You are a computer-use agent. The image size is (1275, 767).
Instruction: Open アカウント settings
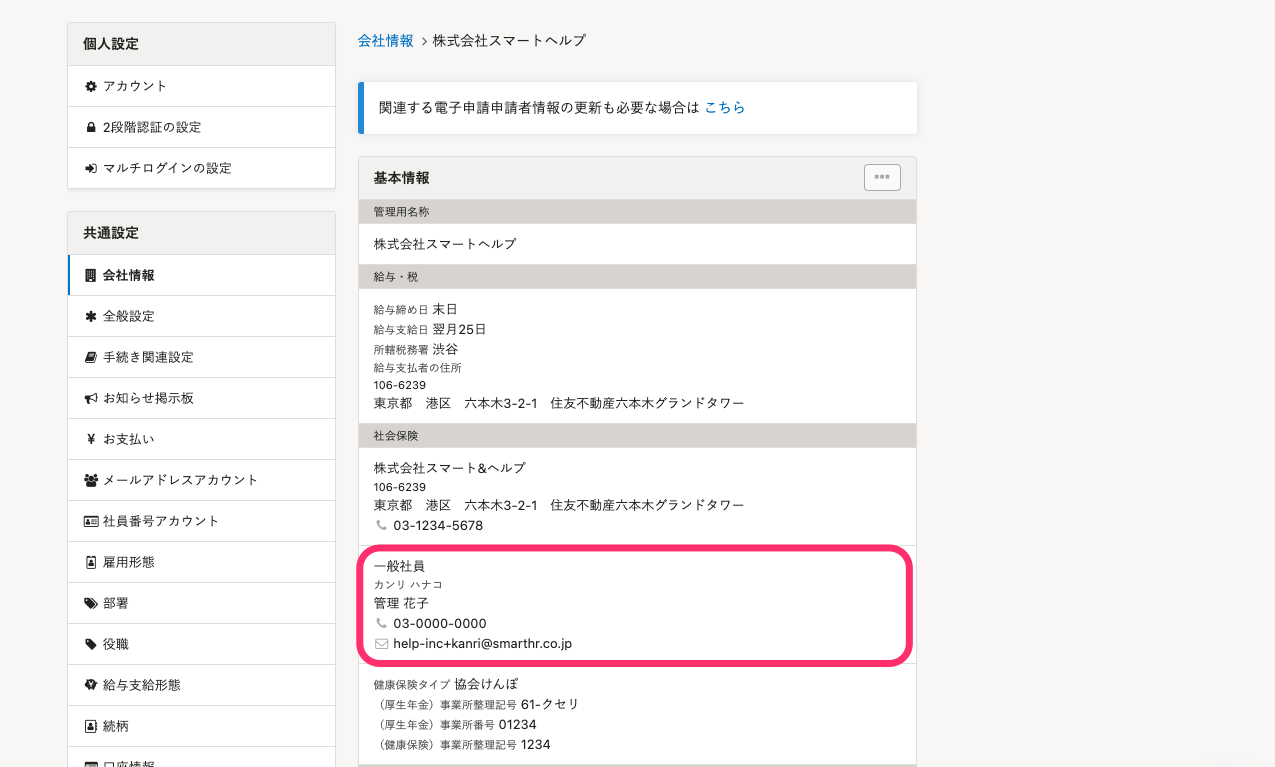(201, 86)
